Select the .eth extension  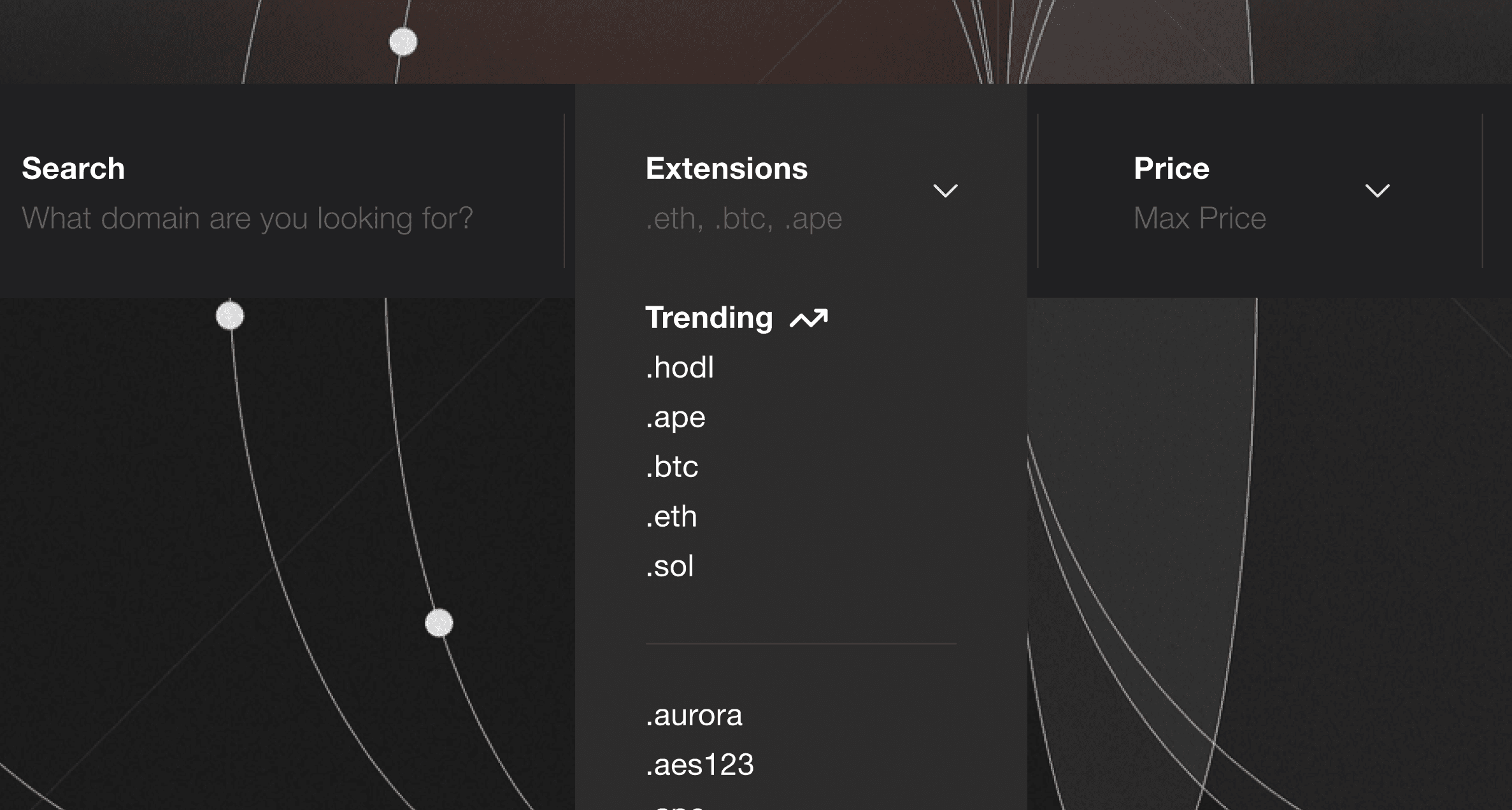(x=671, y=516)
